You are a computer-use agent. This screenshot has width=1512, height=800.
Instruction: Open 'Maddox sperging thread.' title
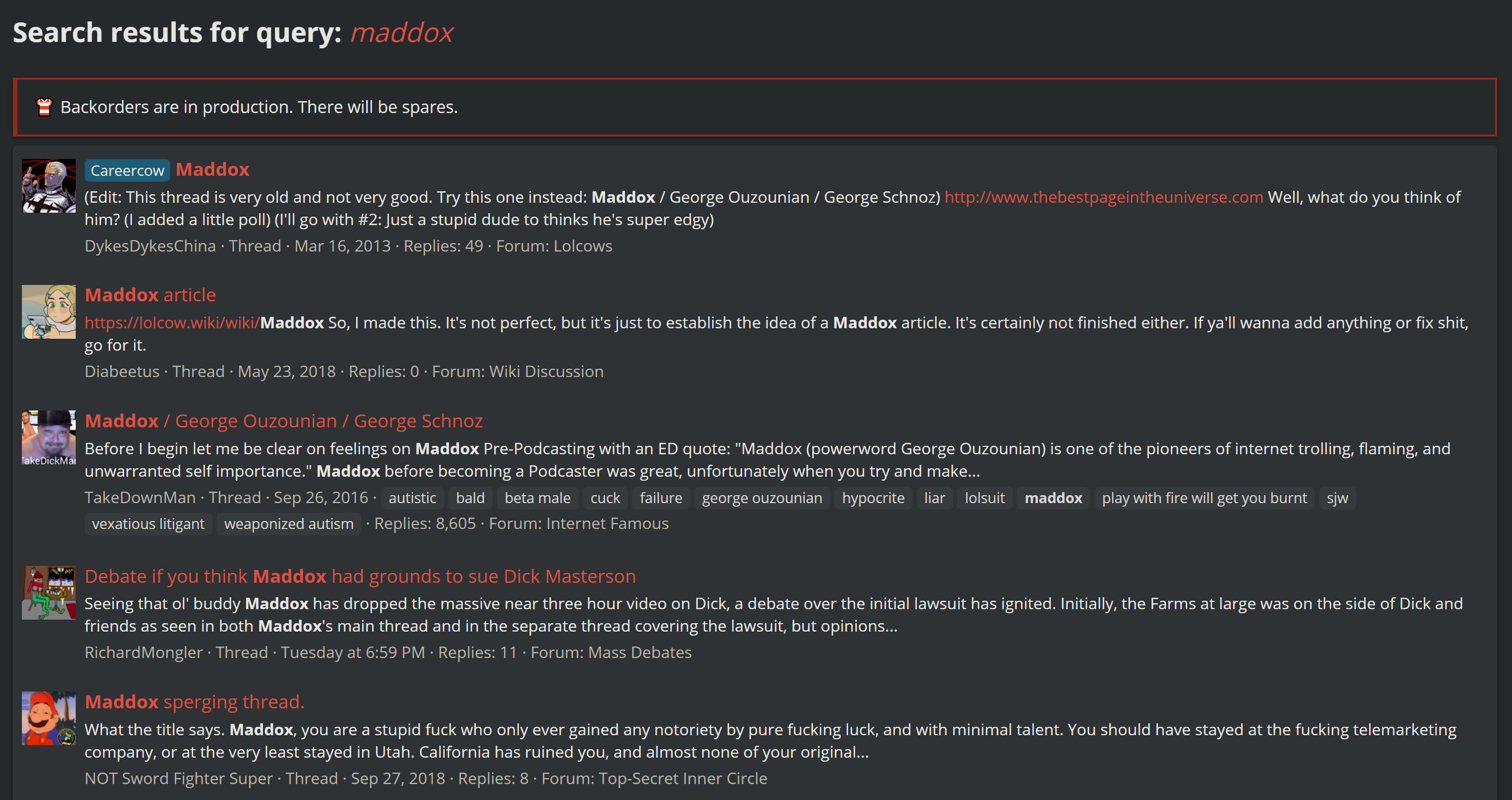click(194, 702)
